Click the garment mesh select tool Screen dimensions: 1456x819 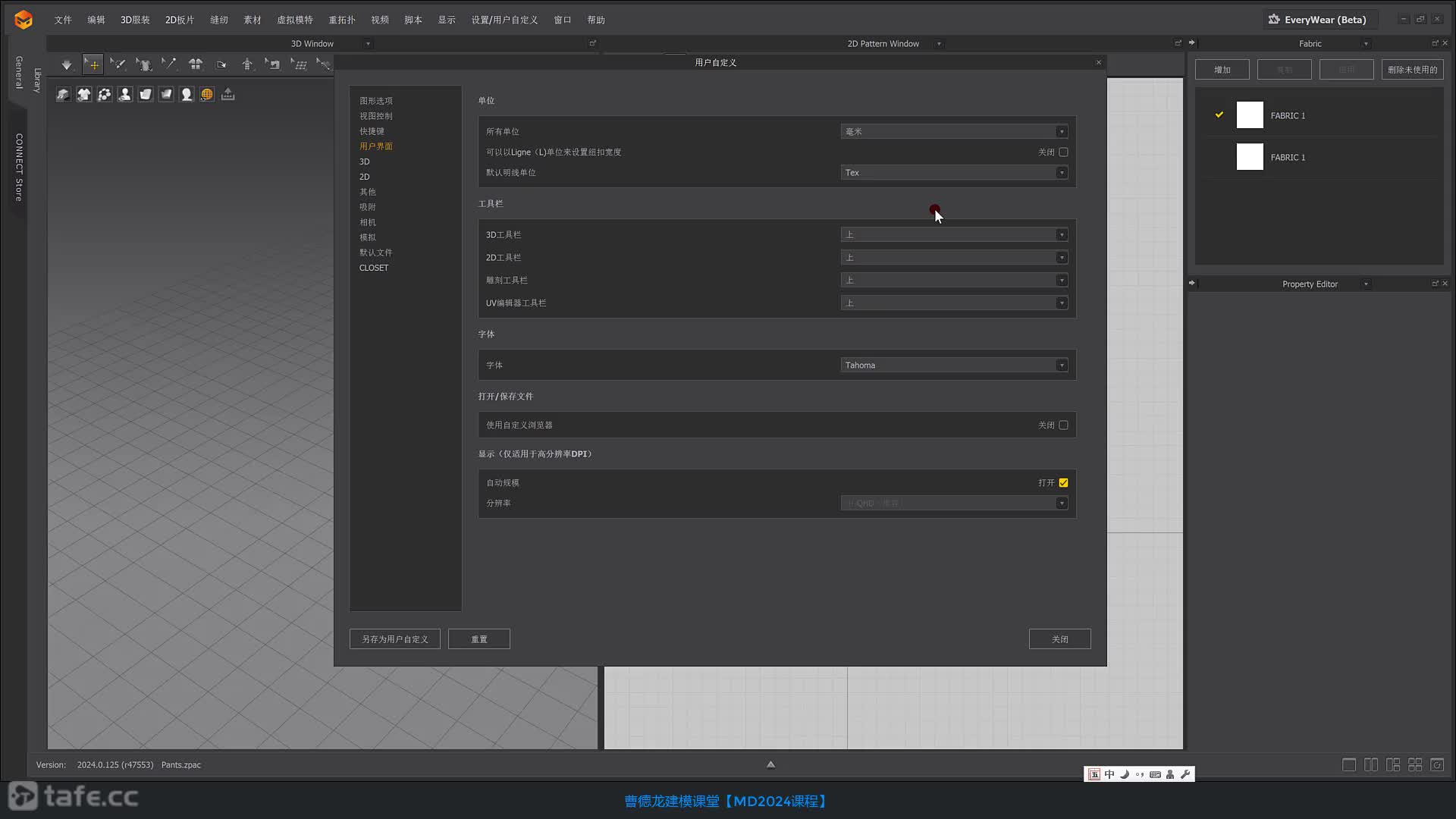click(144, 65)
